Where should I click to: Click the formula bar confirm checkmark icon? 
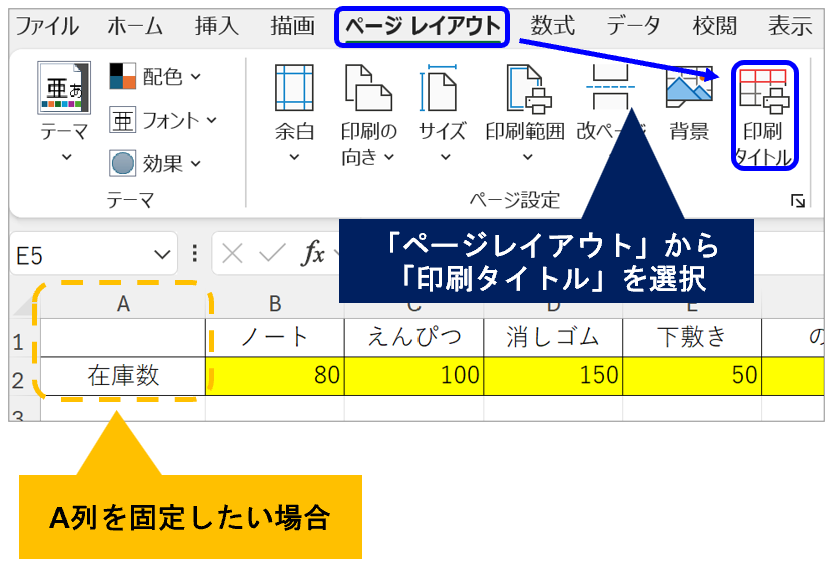click(272, 253)
